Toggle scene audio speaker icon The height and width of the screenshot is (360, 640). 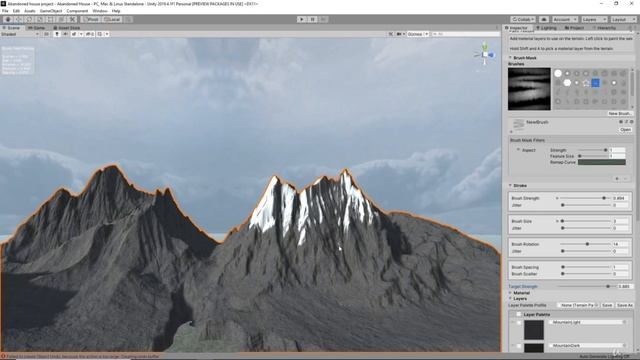point(65,34)
